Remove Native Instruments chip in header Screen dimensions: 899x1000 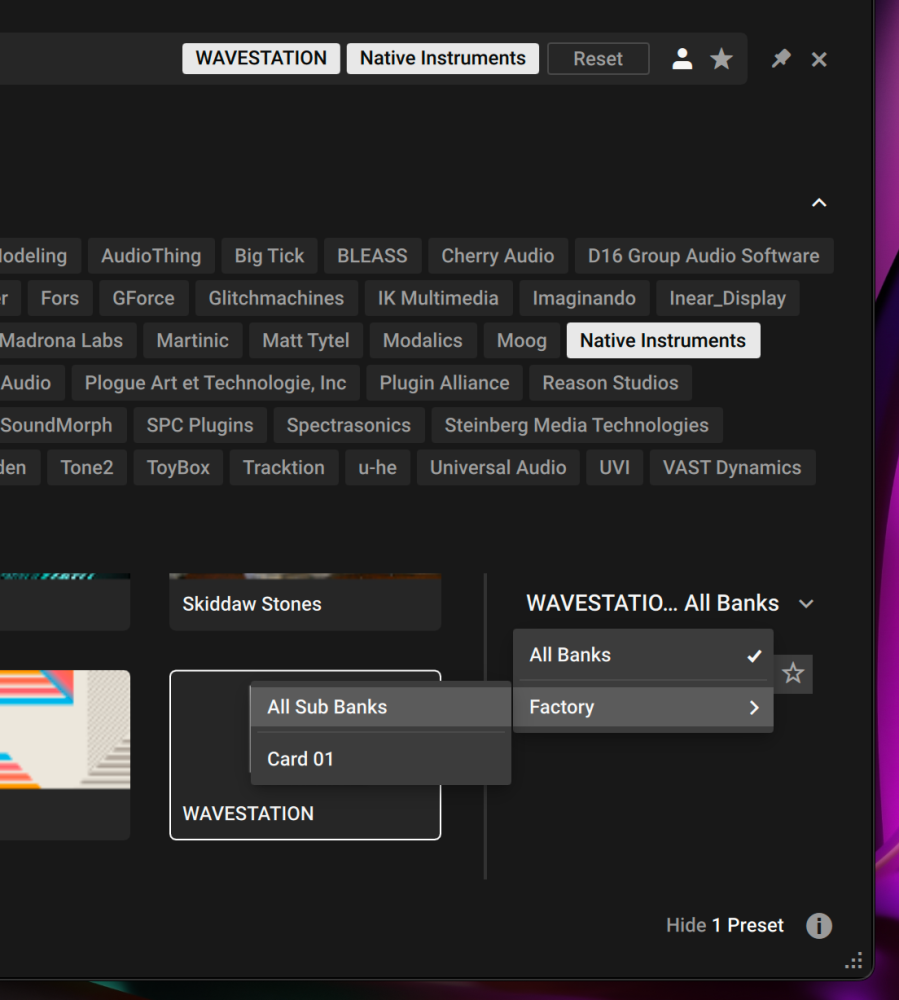[x=442, y=59]
